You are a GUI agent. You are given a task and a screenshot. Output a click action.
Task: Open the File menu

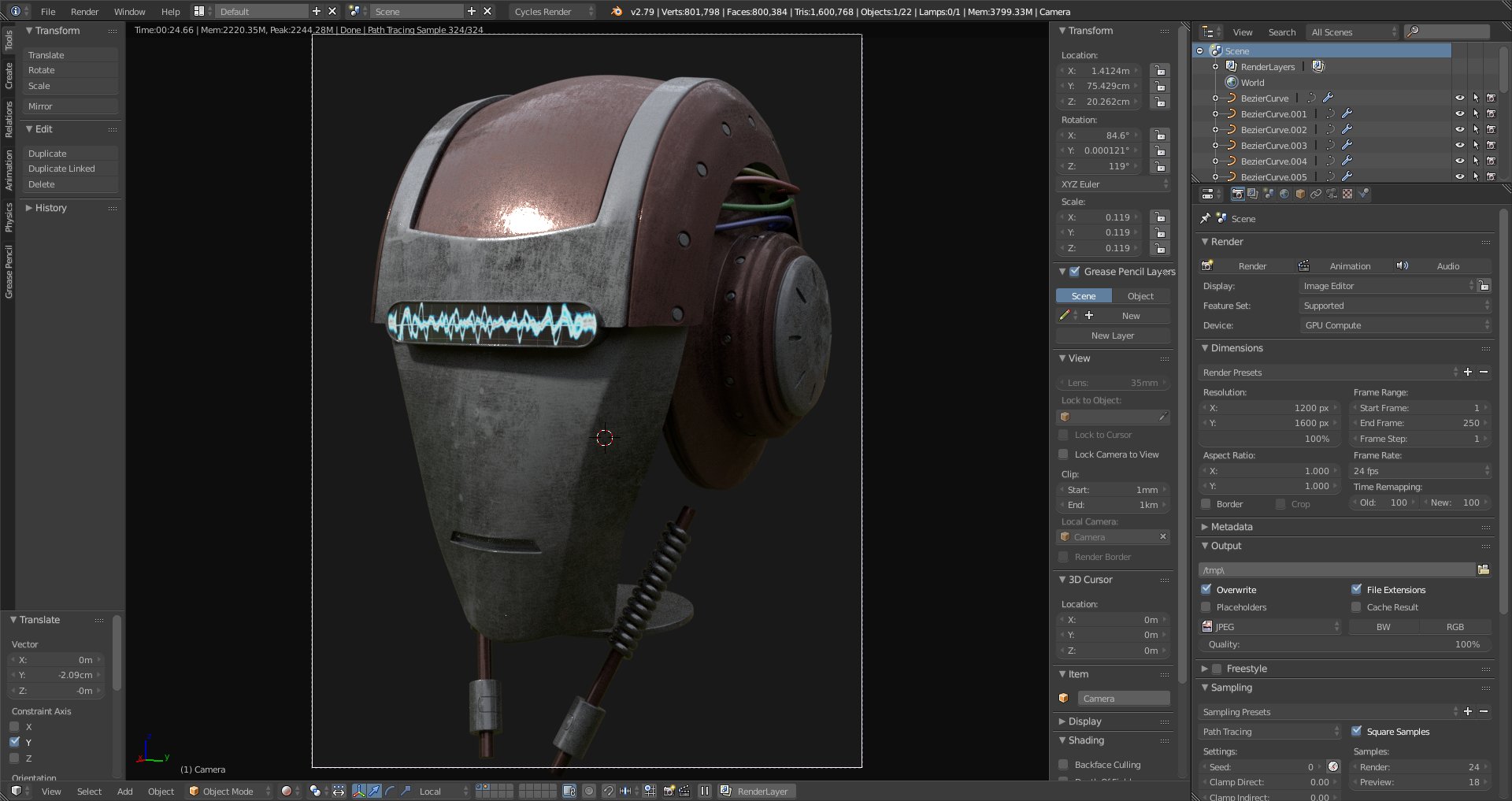coord(48,11)
